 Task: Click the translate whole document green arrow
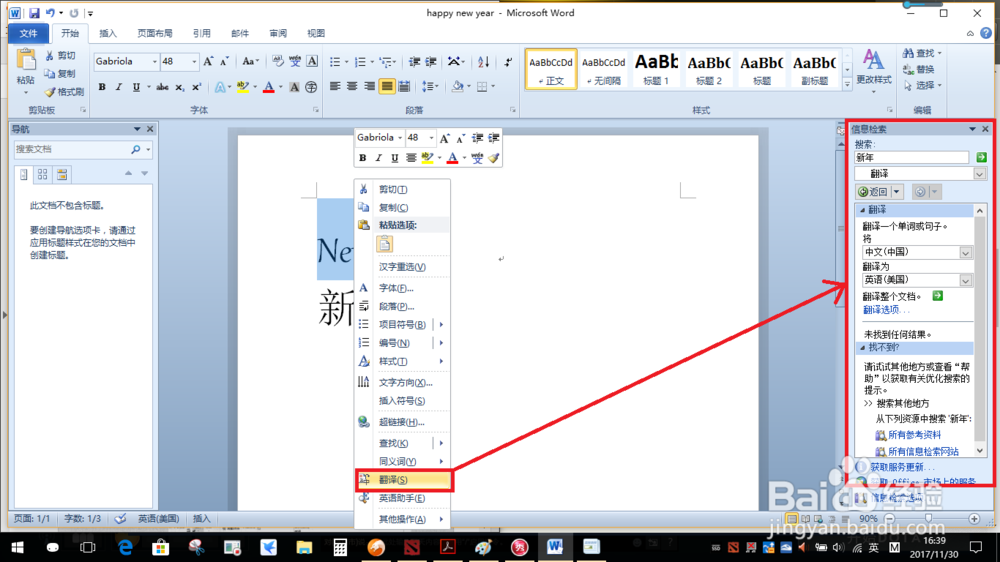pyautogui.click(x=938, y=295)
